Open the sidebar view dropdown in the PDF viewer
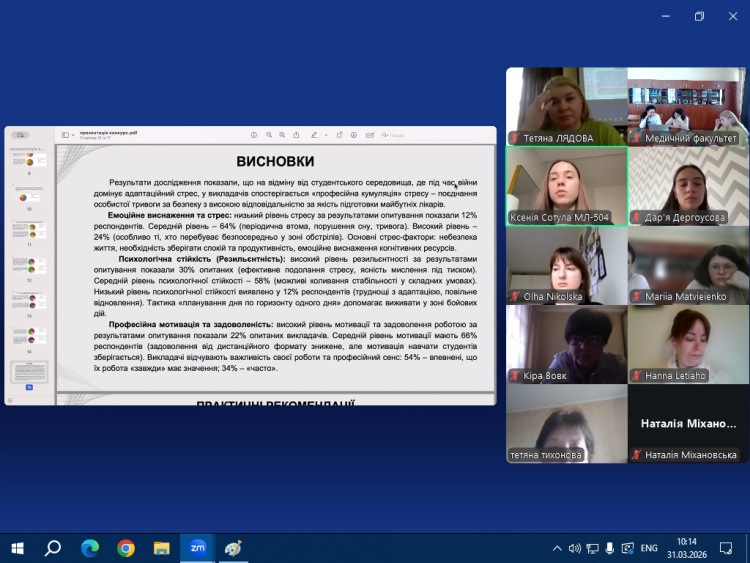The width and height of the screenshot is (750, 563). [67, 134]
